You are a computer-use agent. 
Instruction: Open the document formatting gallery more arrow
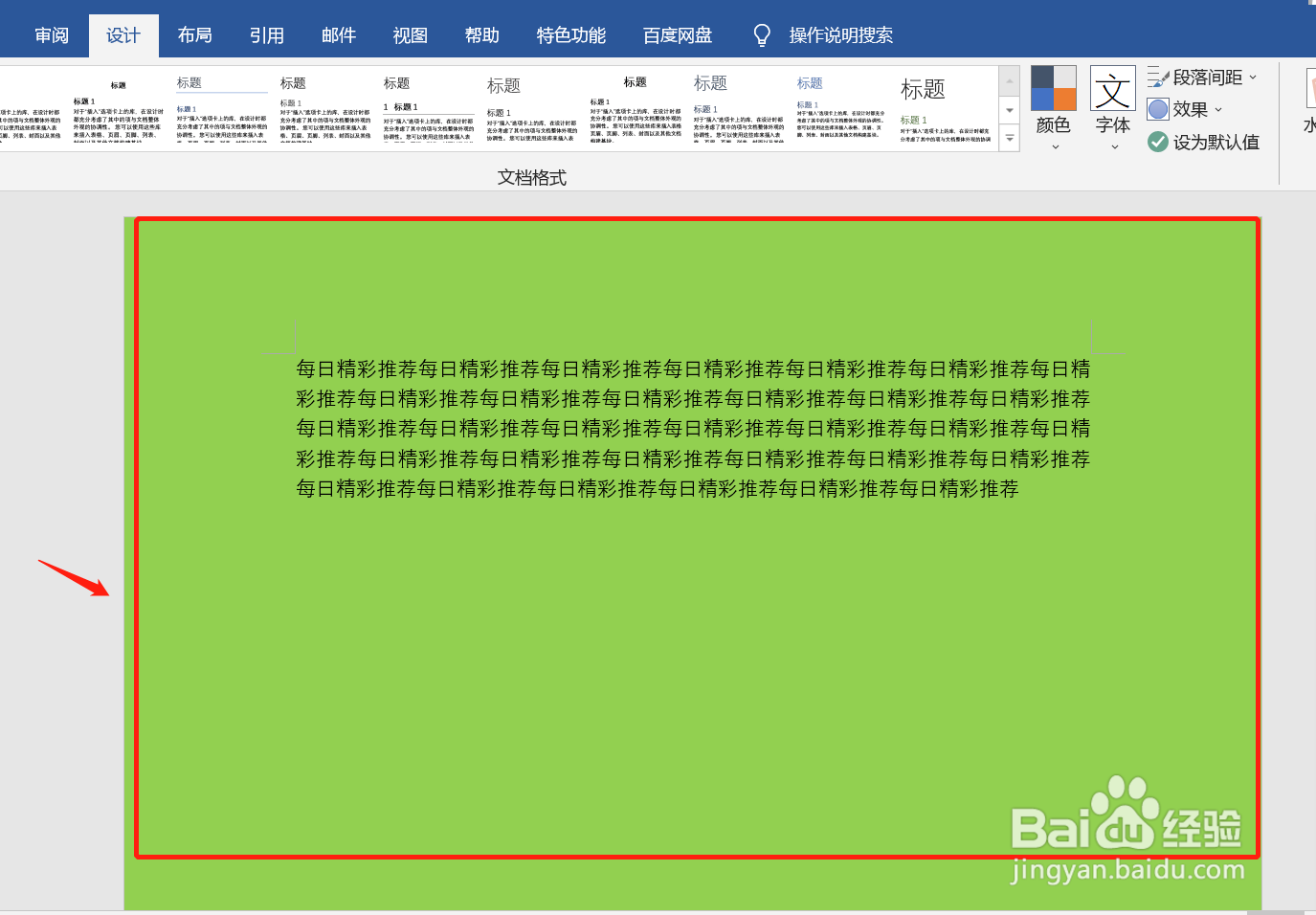coord(1009,139)
